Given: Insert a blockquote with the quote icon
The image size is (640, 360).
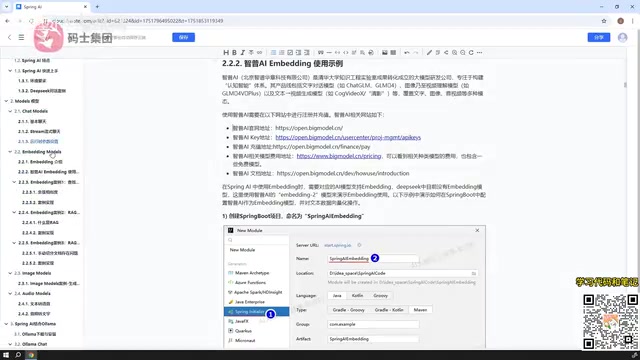Looking at the screenshot, I should (320, 52).
